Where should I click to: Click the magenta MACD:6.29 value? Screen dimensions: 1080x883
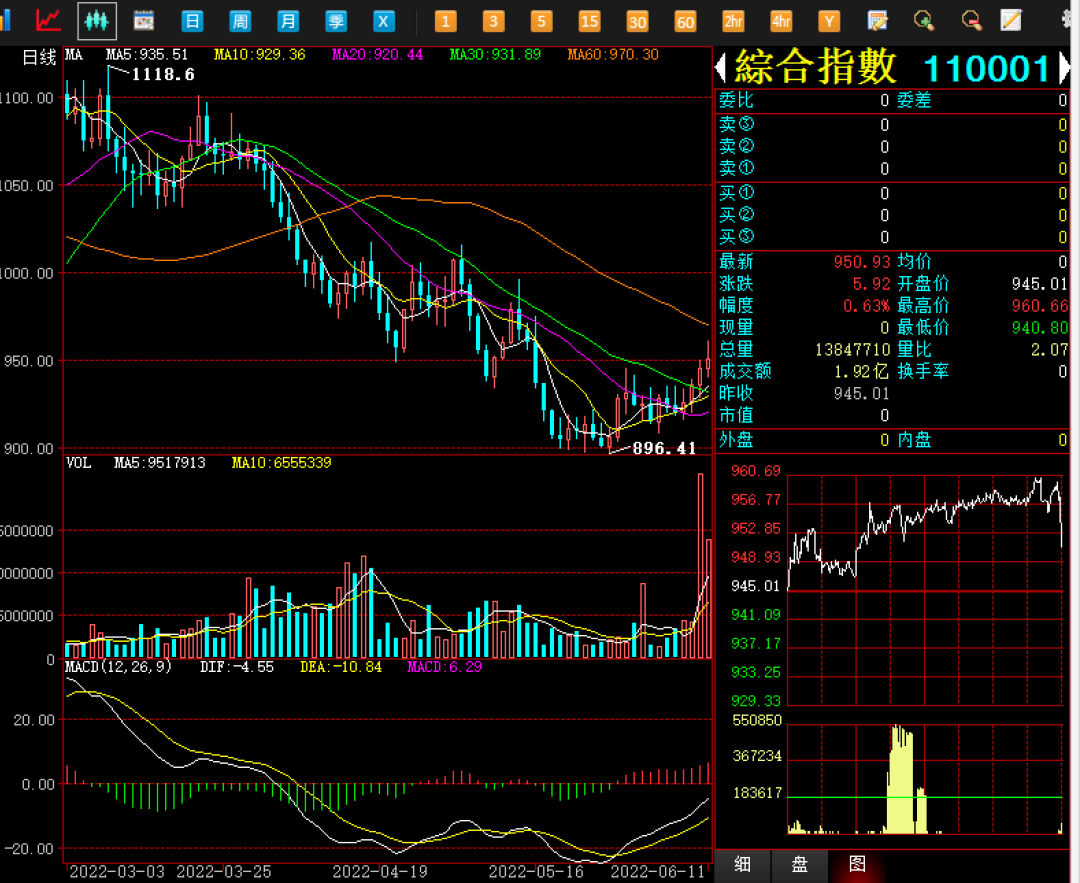click(444, 667)
